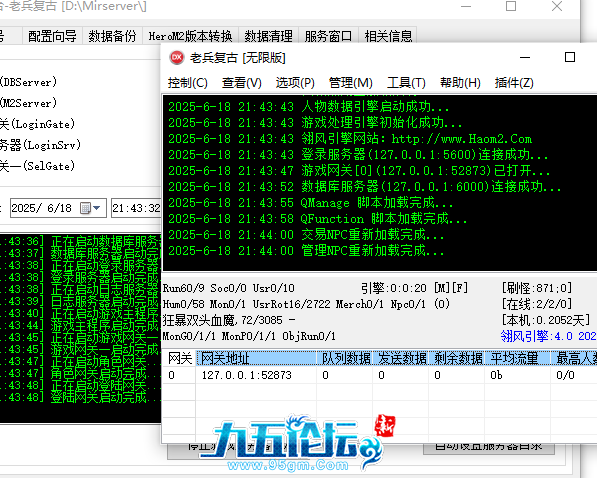
Task: Maximize the background Mirserver window
Action: [511, 6]
